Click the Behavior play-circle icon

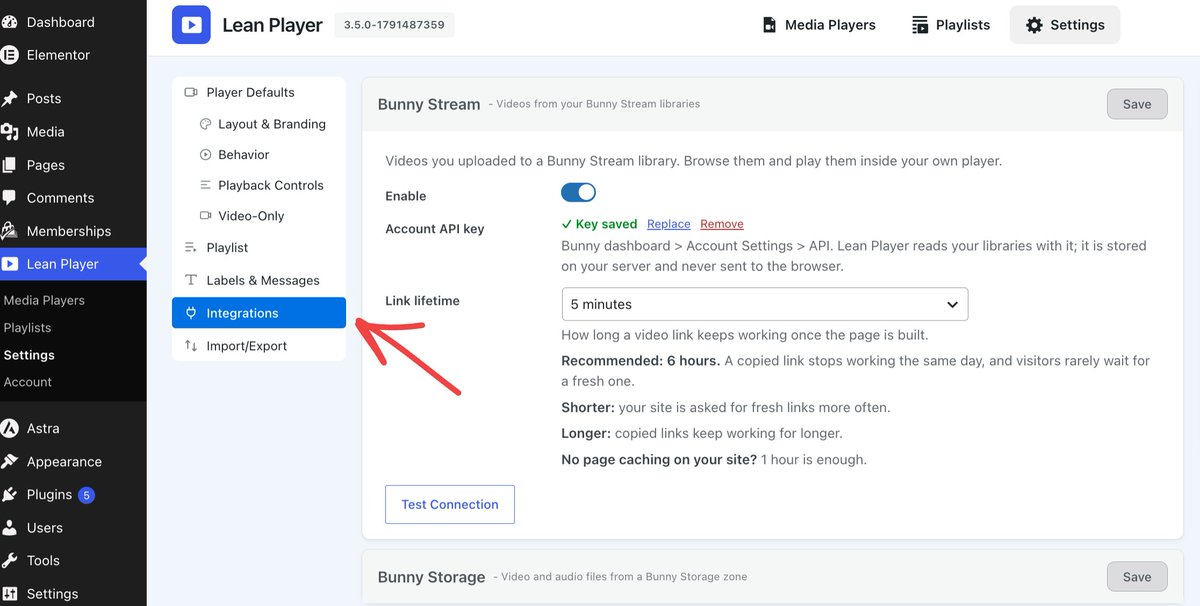(206, 154)
